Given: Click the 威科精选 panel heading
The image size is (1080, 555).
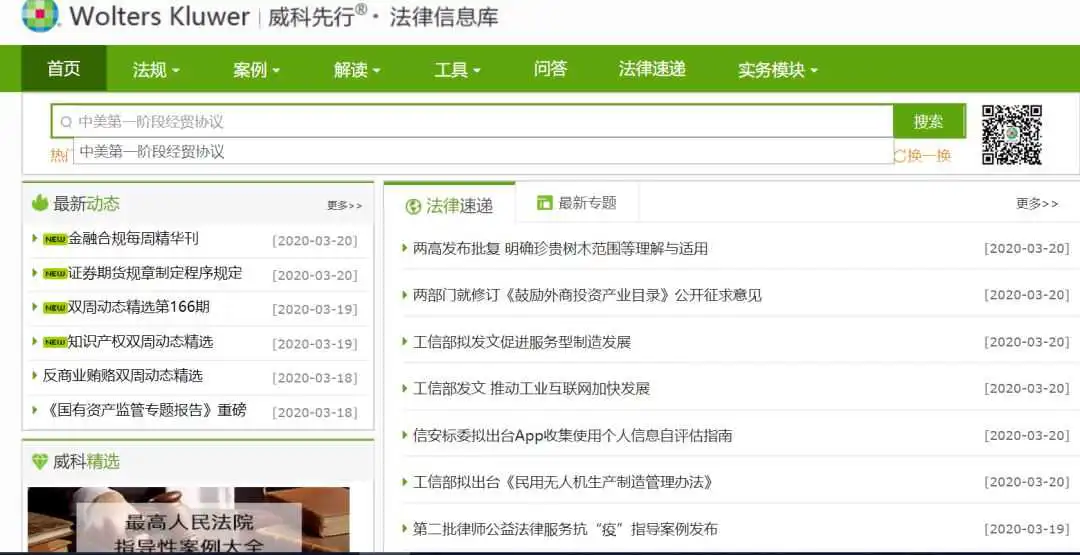Looking at the screenshot, I should tap(86, 461).
